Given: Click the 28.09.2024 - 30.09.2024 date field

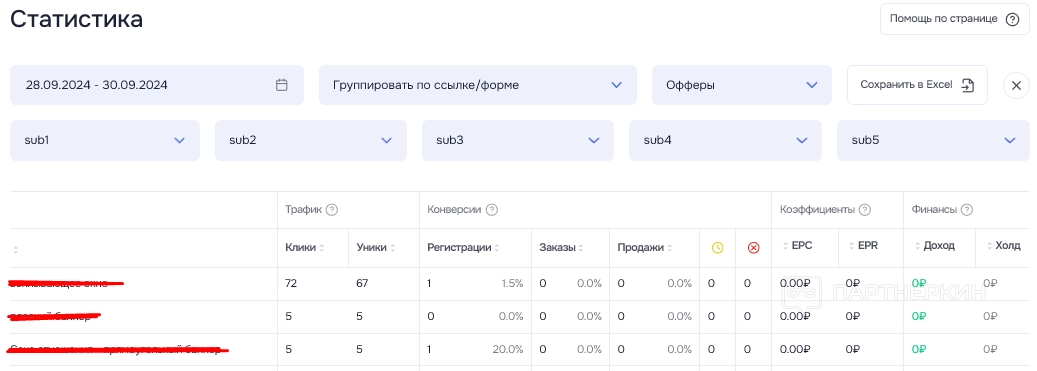Looking at the screenshot, I should [x=157, y=85].
